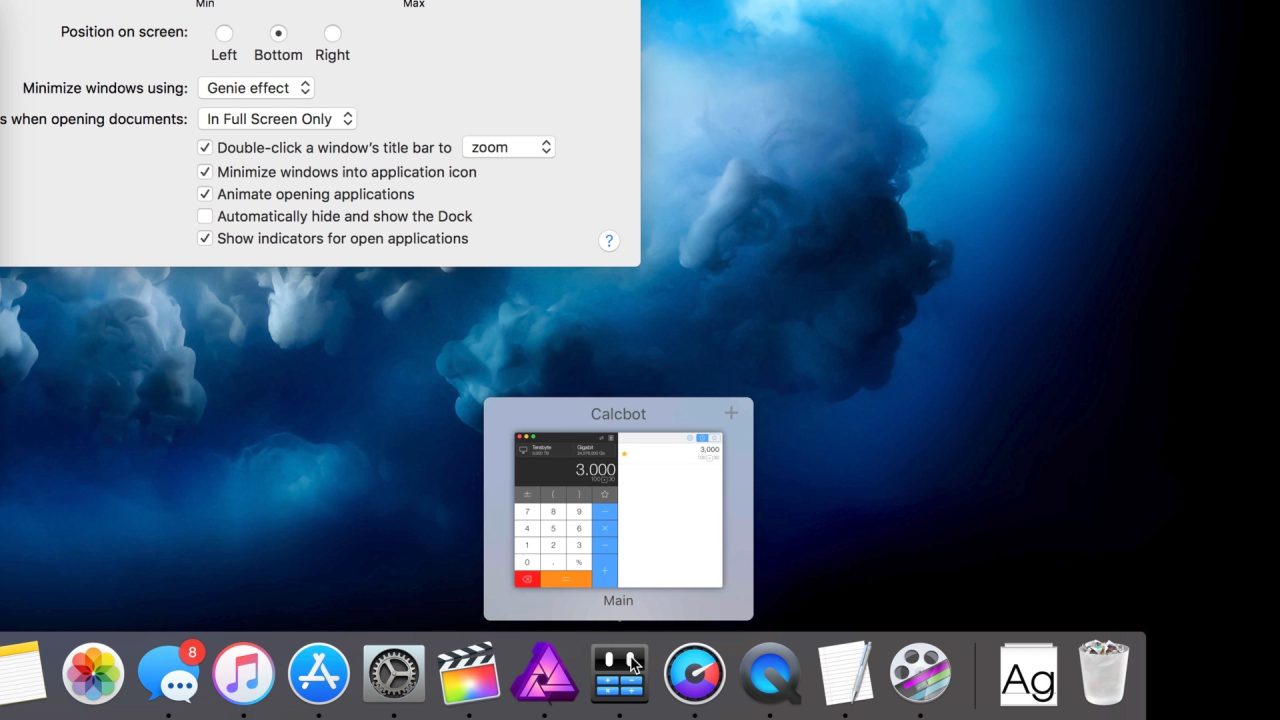
Task: Click the Dock preferences help button
Action: [x=608, y=241]
